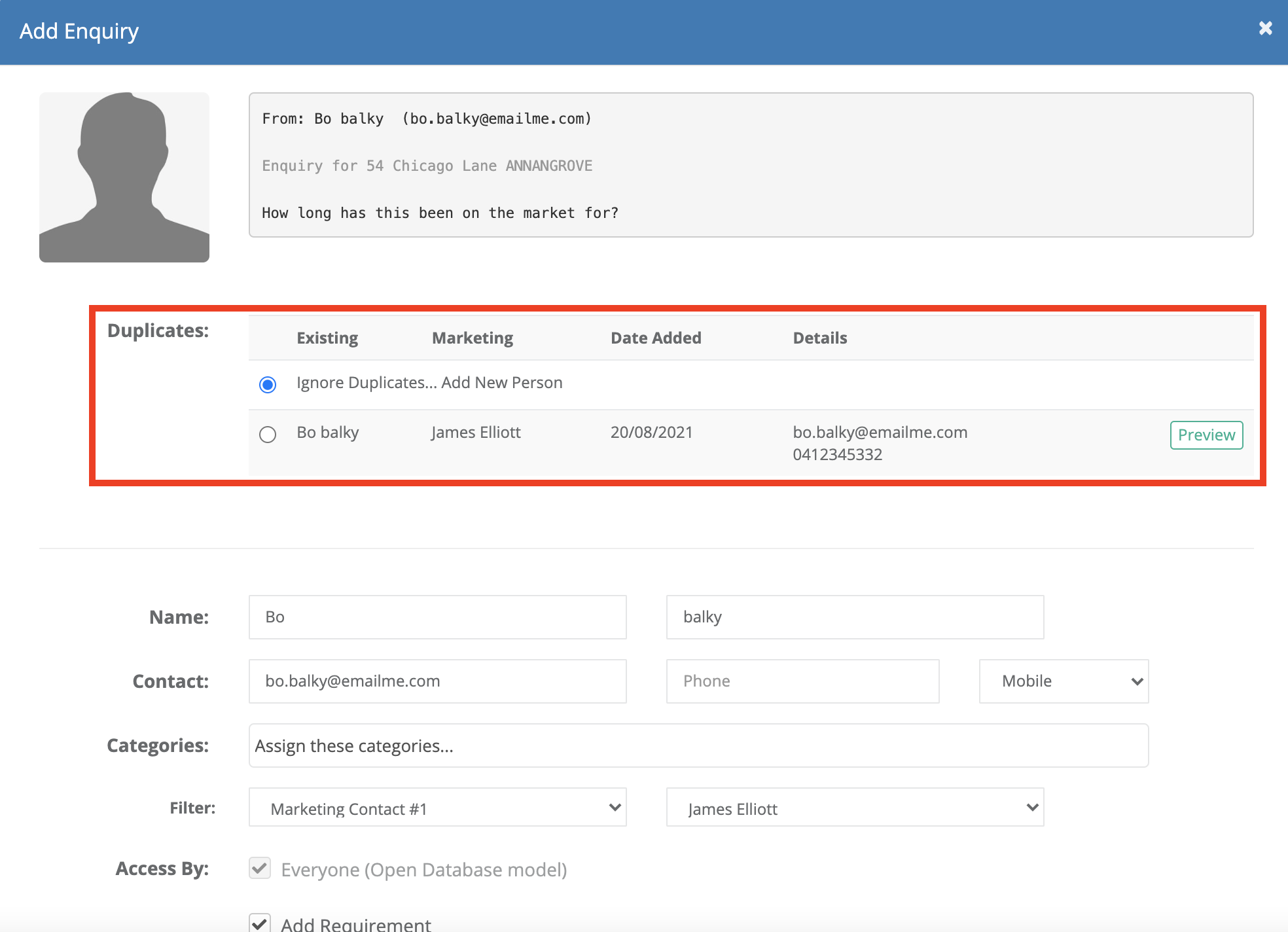Click the last name field containing balky
1288x932 pixels.
(855, 617)
